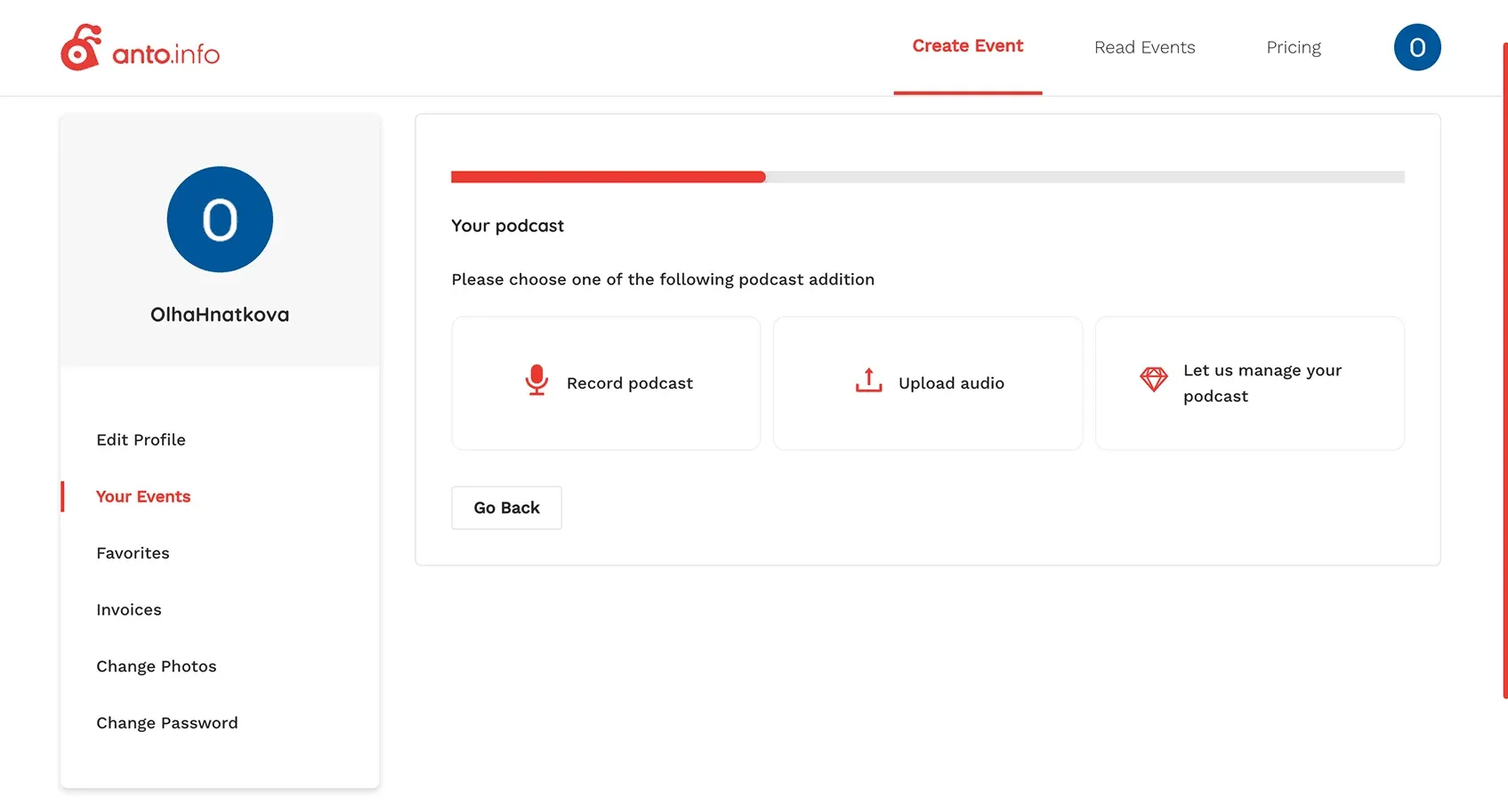Open the user avatar in the header
1508x812 pixels.
click(1416, 47)
